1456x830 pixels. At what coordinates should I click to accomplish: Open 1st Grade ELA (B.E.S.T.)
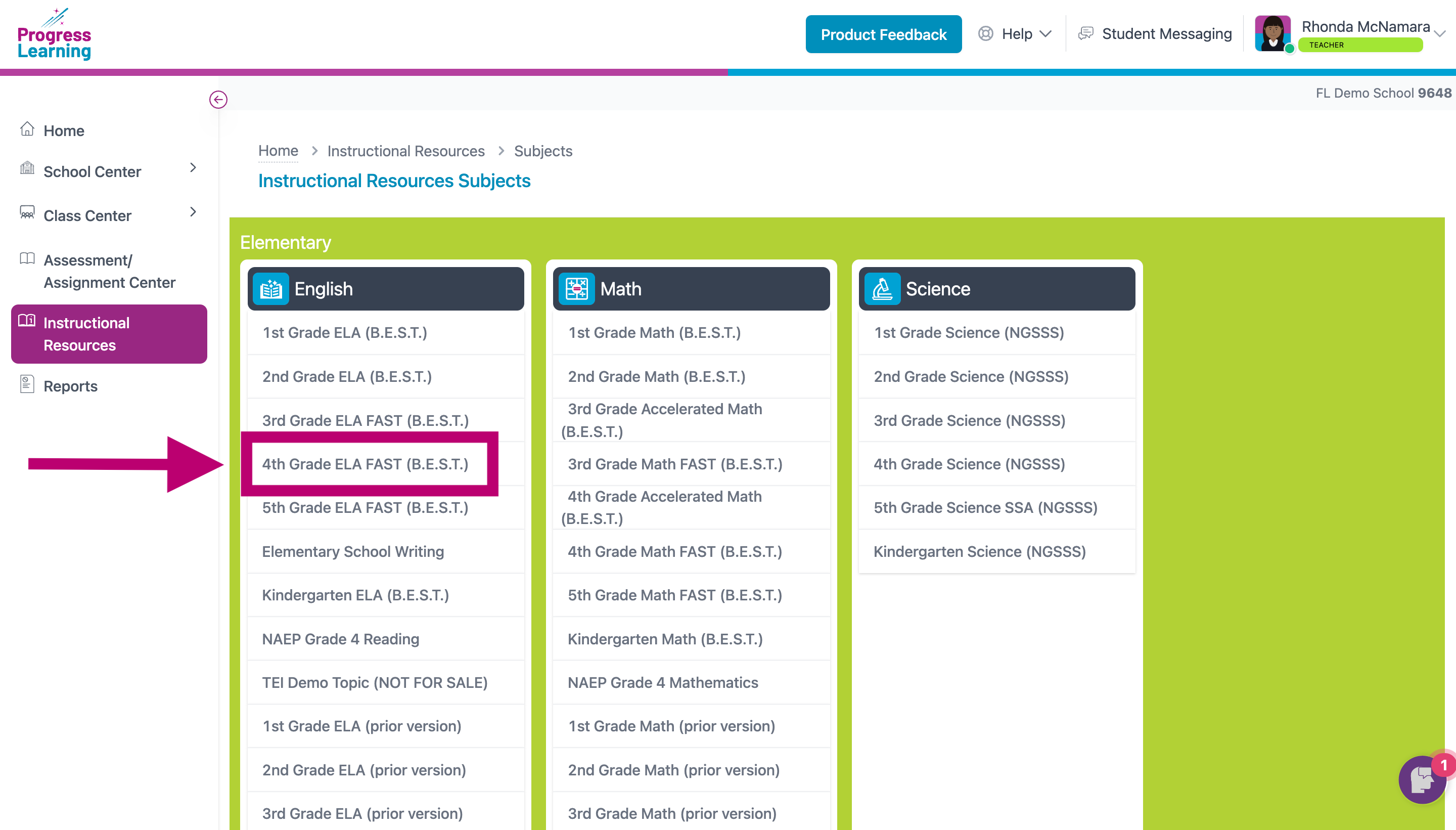(x=386, y=333)
